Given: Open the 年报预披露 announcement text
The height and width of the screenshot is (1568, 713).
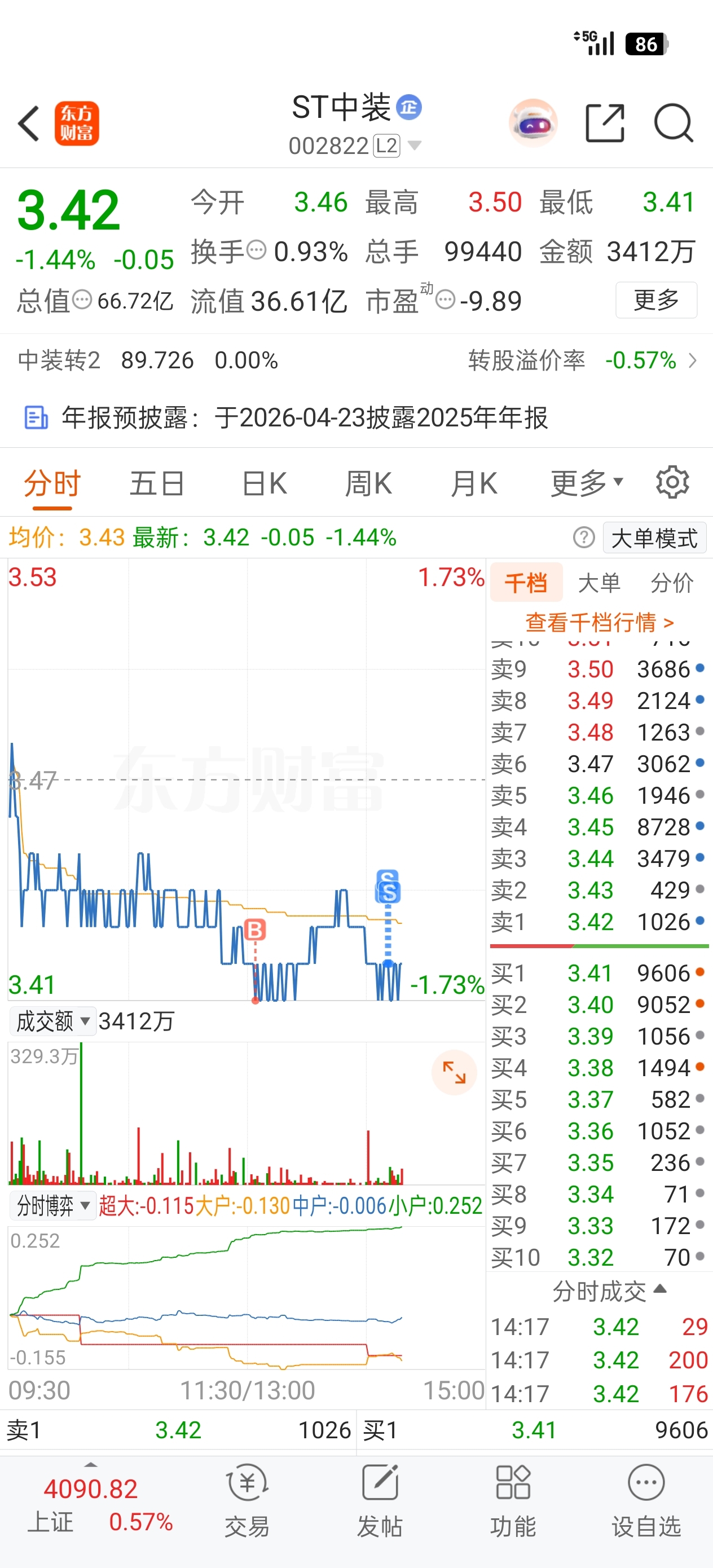Looking at the screenshot, I should click(x=305, y=418).
